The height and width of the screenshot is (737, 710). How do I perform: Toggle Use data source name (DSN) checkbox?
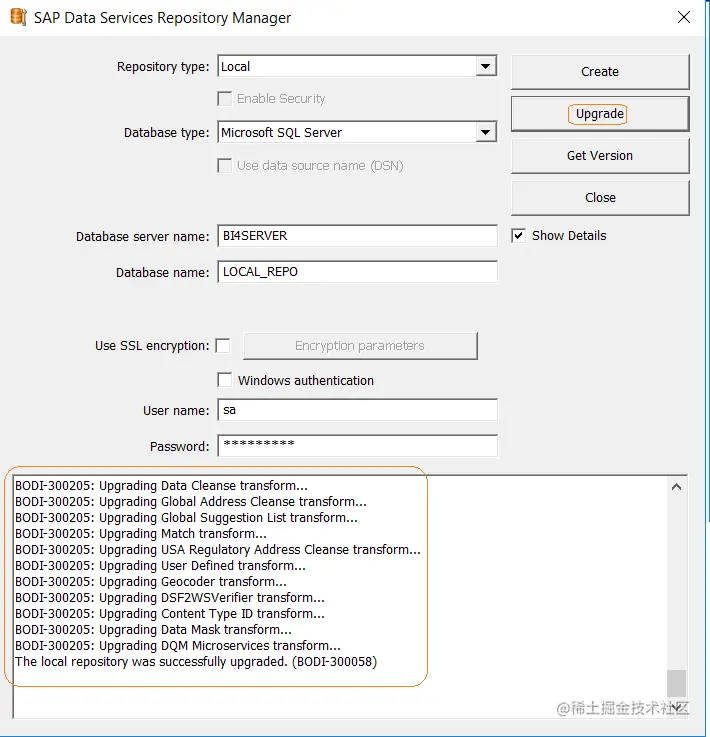coord(225,165)
